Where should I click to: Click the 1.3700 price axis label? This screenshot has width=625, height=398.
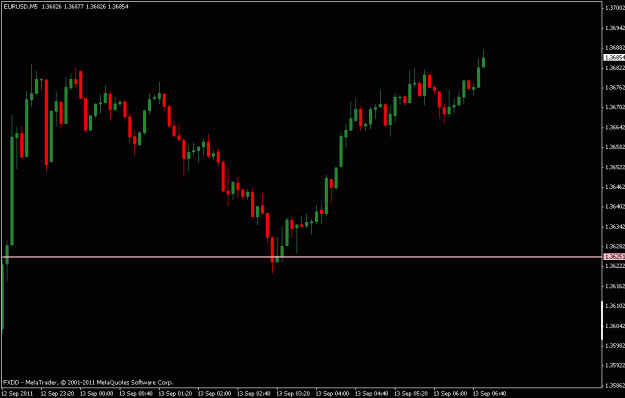point(615,8)
